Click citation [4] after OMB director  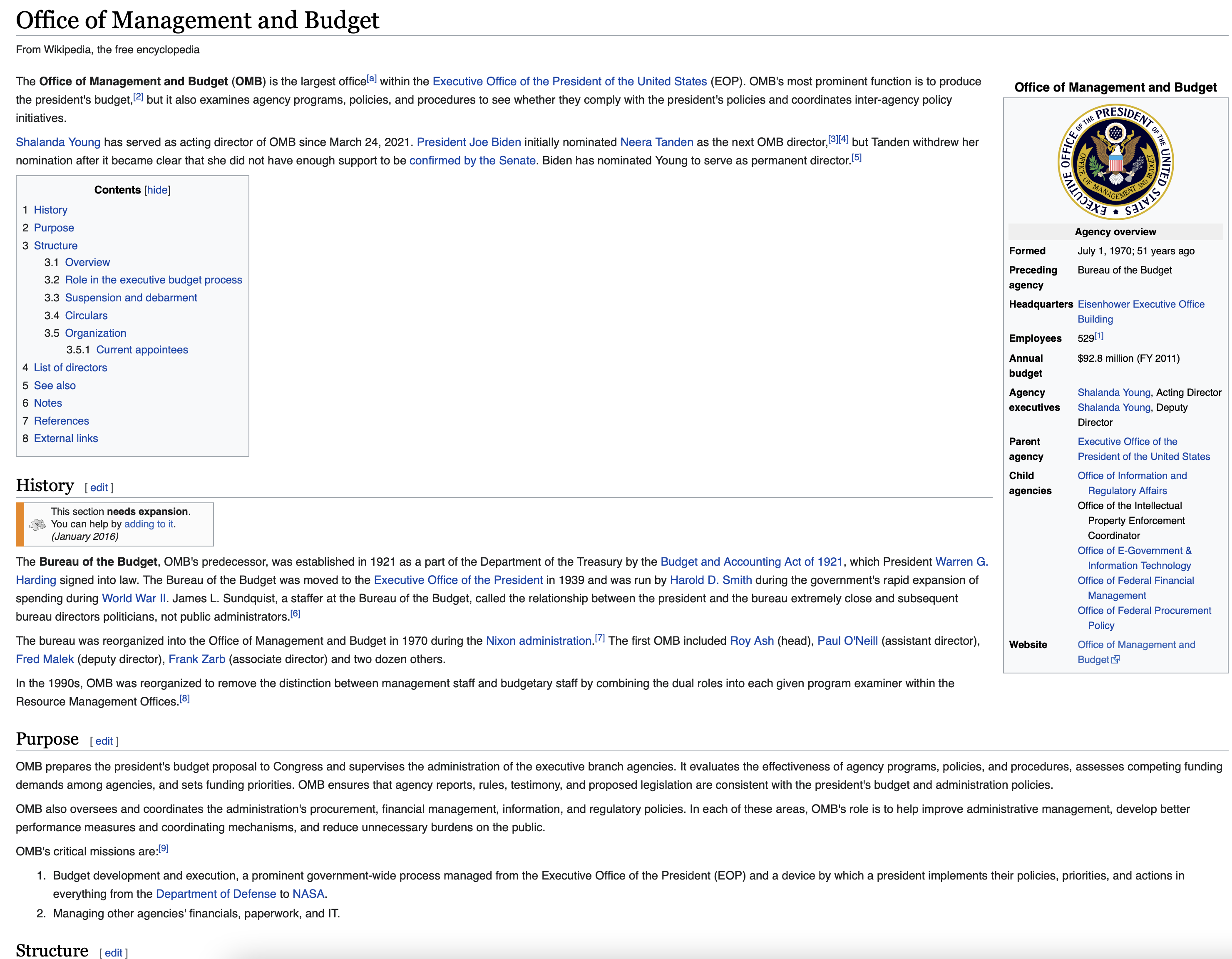(843, 139)
